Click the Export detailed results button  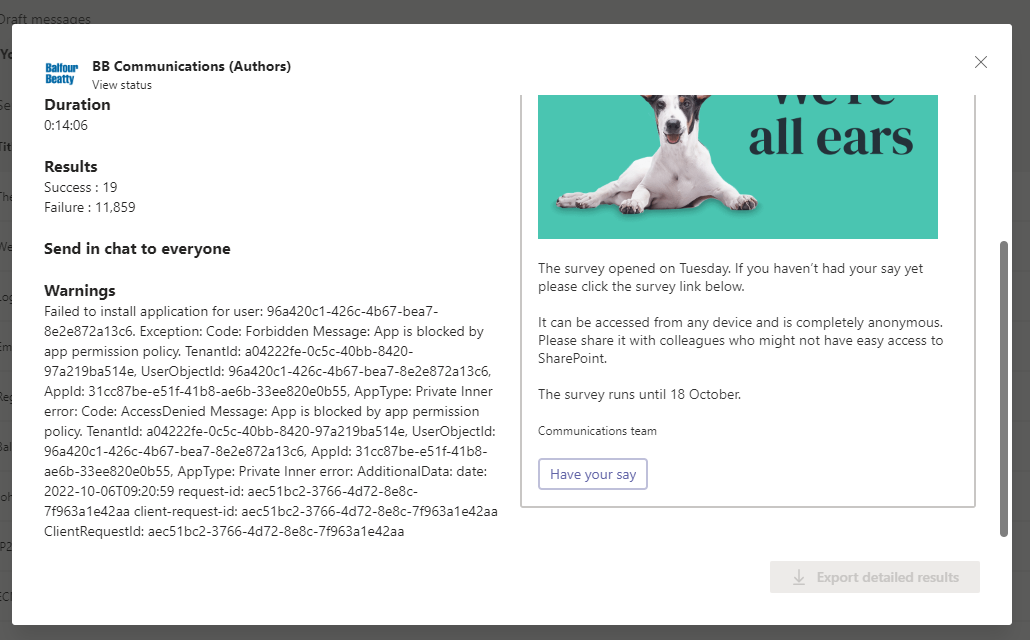point(875,577)
